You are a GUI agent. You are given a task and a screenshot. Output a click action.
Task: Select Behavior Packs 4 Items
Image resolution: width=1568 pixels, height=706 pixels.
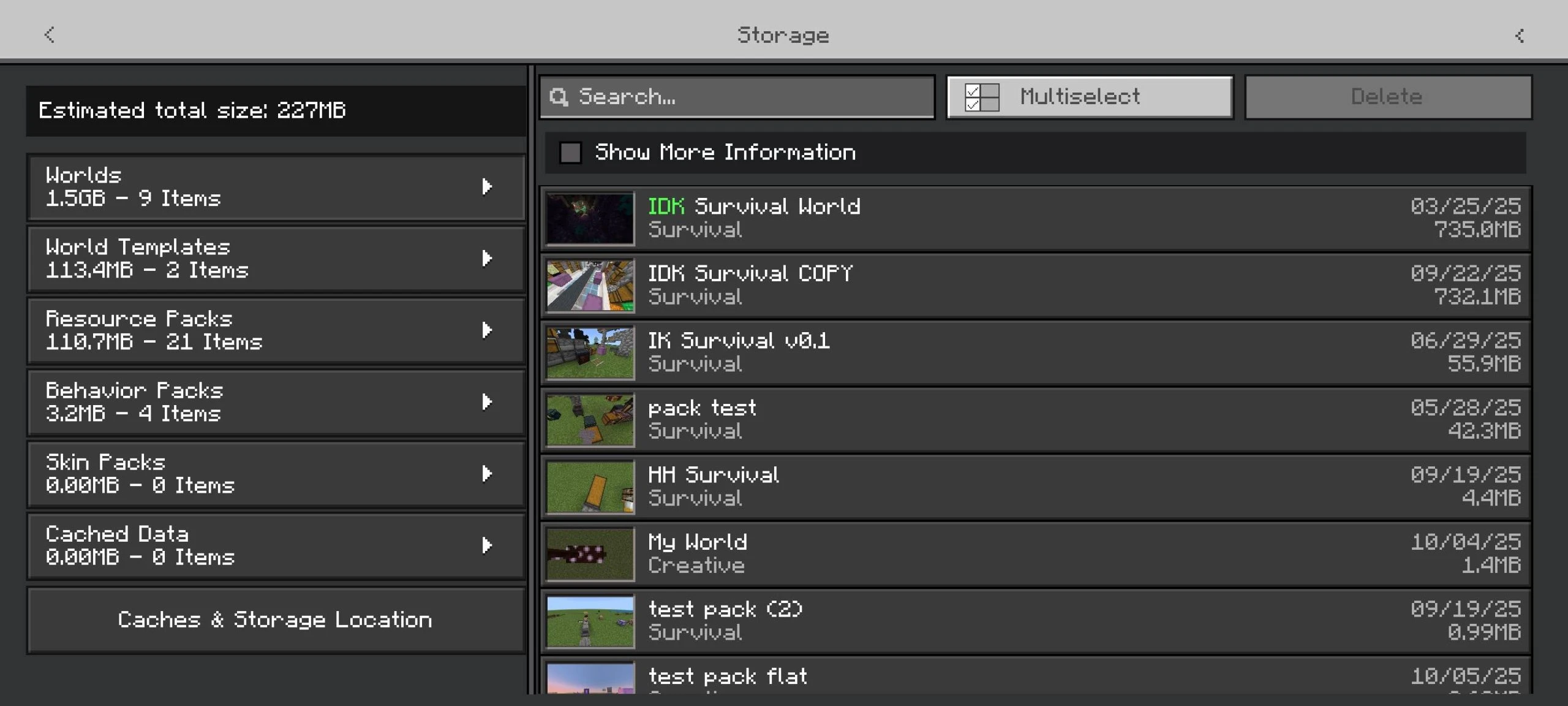[276, 402]
